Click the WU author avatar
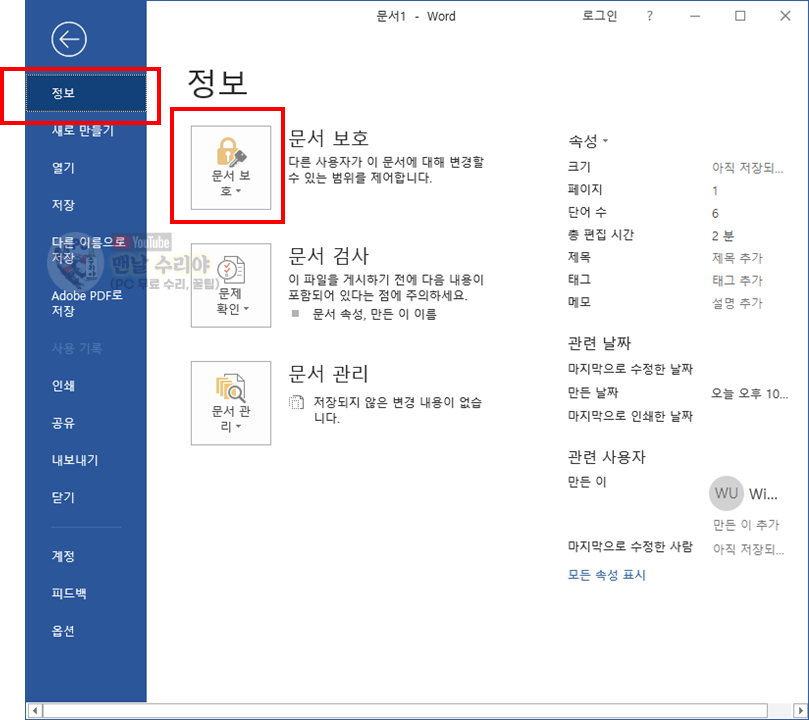Screen dimensions: 809x720 pos(726,493)
